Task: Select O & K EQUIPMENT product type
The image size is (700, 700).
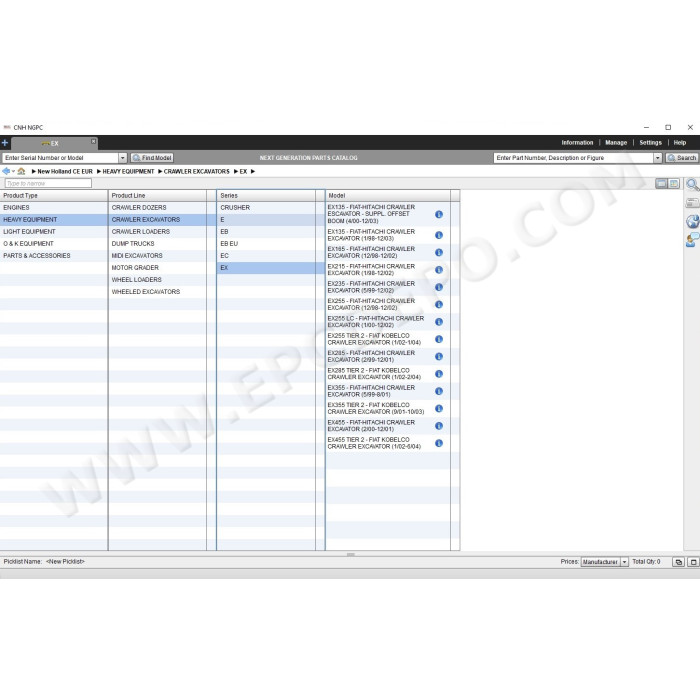Action: pos(54,244)
